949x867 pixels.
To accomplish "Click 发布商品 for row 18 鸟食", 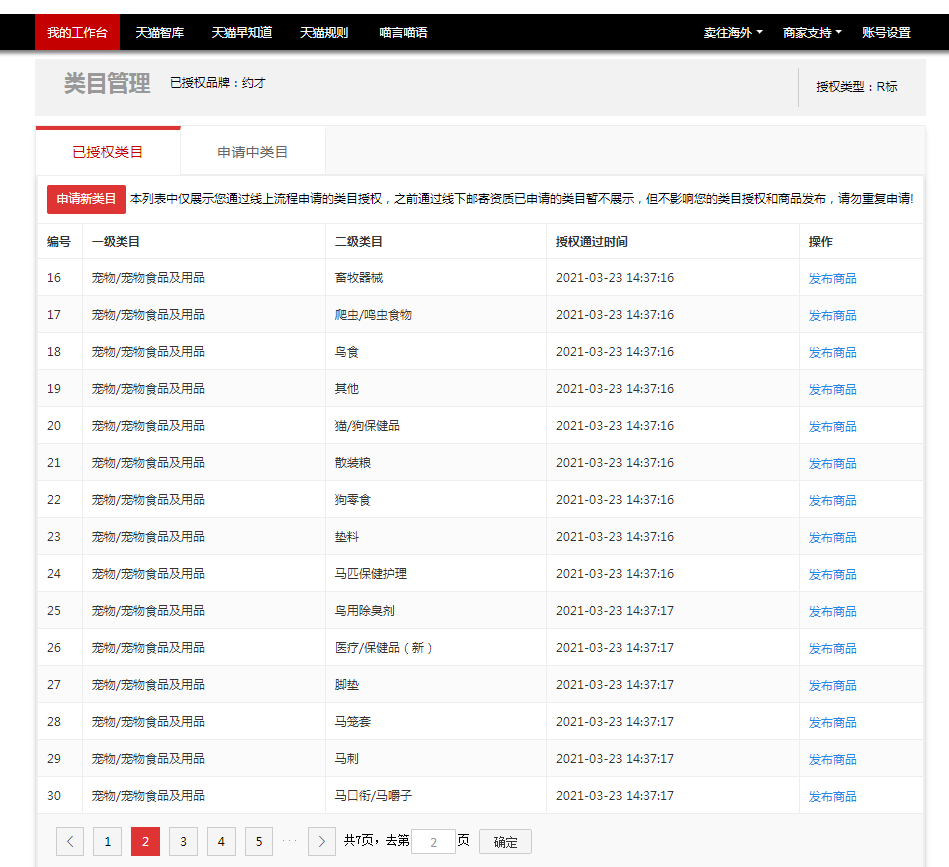I will [833, 352].
